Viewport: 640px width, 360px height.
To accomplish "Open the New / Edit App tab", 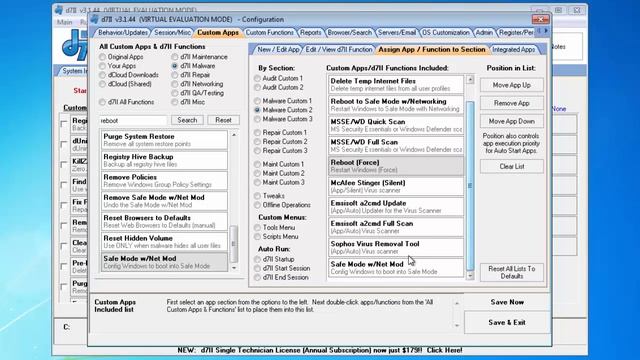I will (x=278, y=49).
